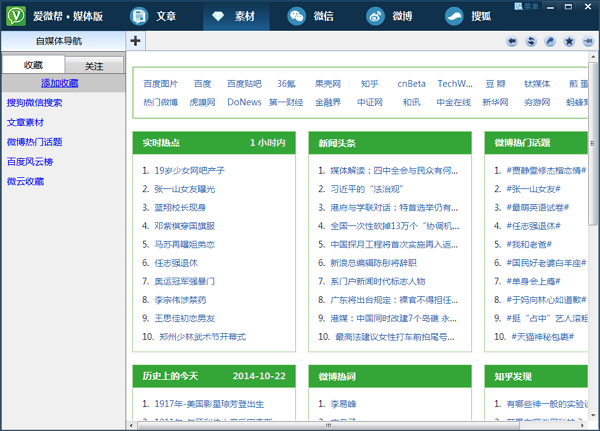Open the 中金在线 site link
This screenshot has width=600, height=431.
click(453, 102)
